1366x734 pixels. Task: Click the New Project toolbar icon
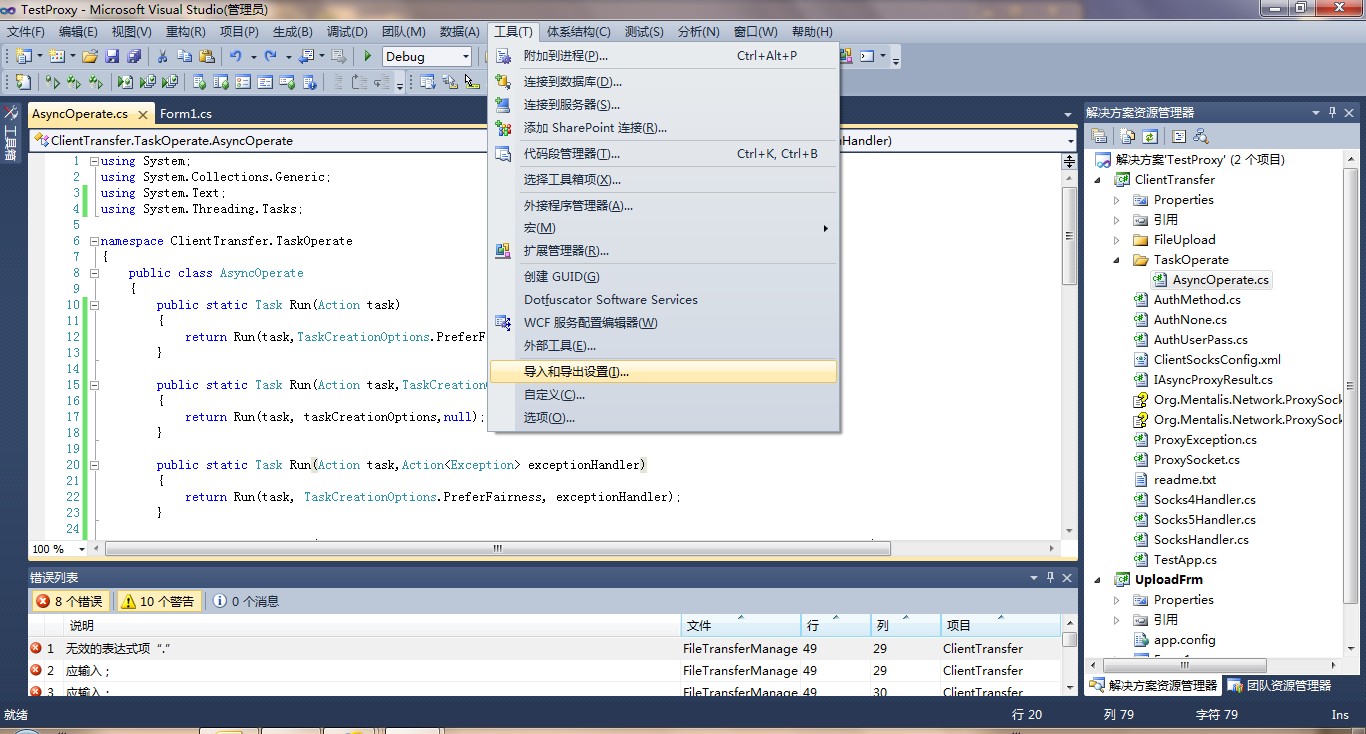(x=24, y=57)
